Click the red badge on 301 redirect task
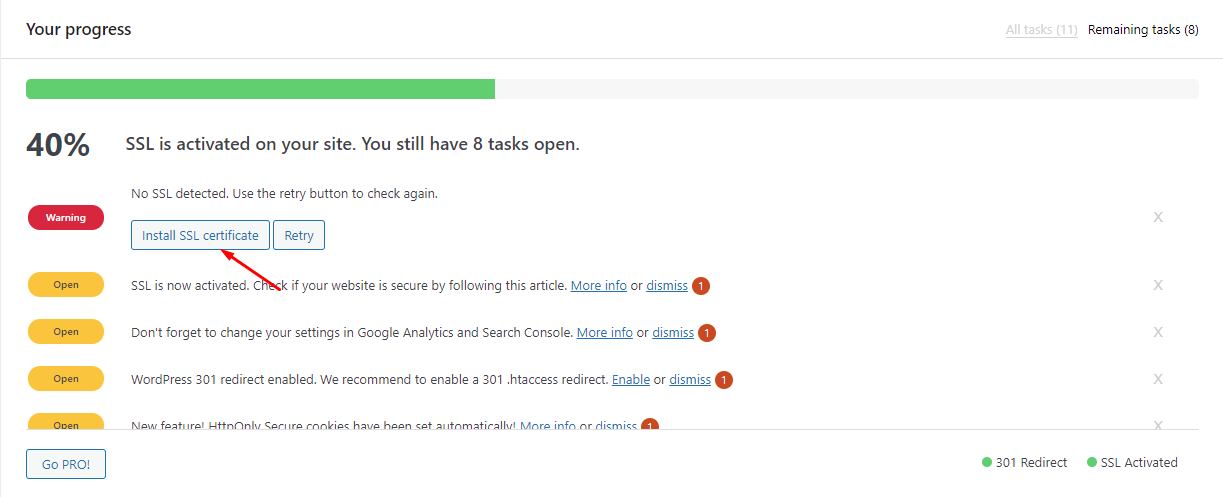1223x497 pixels. [x=724, y=380]
